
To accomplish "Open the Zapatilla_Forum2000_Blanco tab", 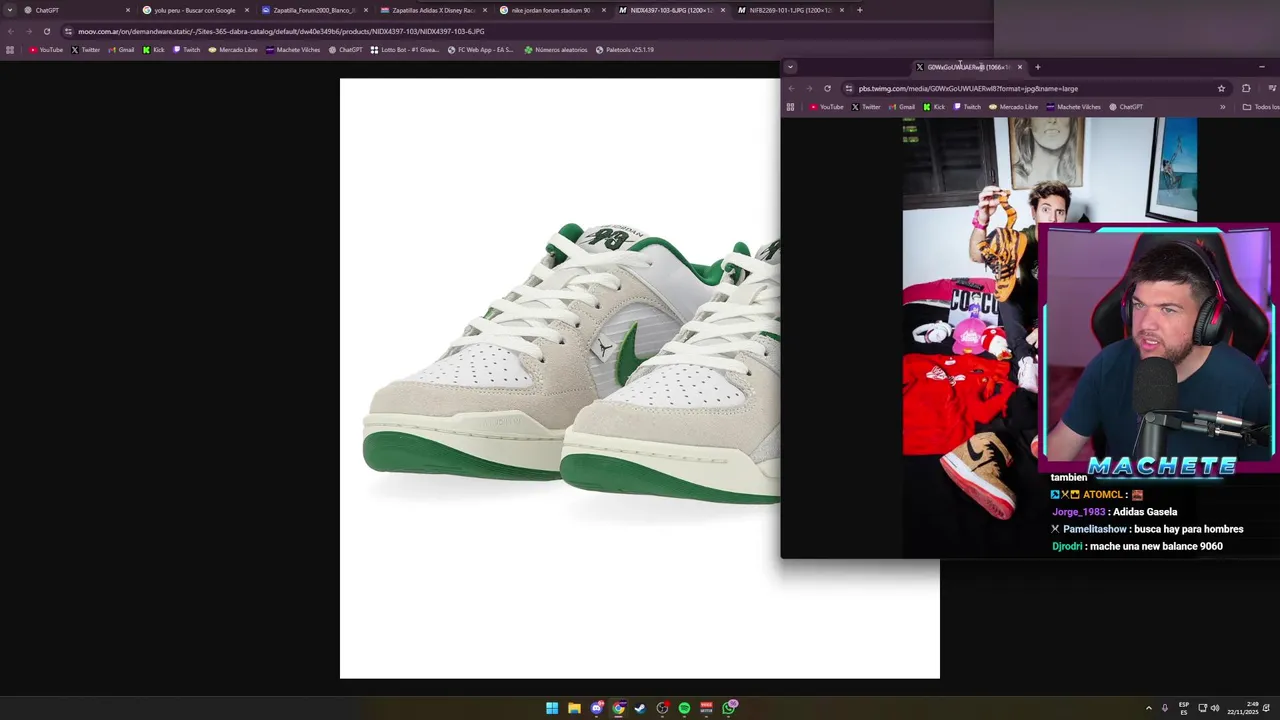I will click(x=313, y=10).
